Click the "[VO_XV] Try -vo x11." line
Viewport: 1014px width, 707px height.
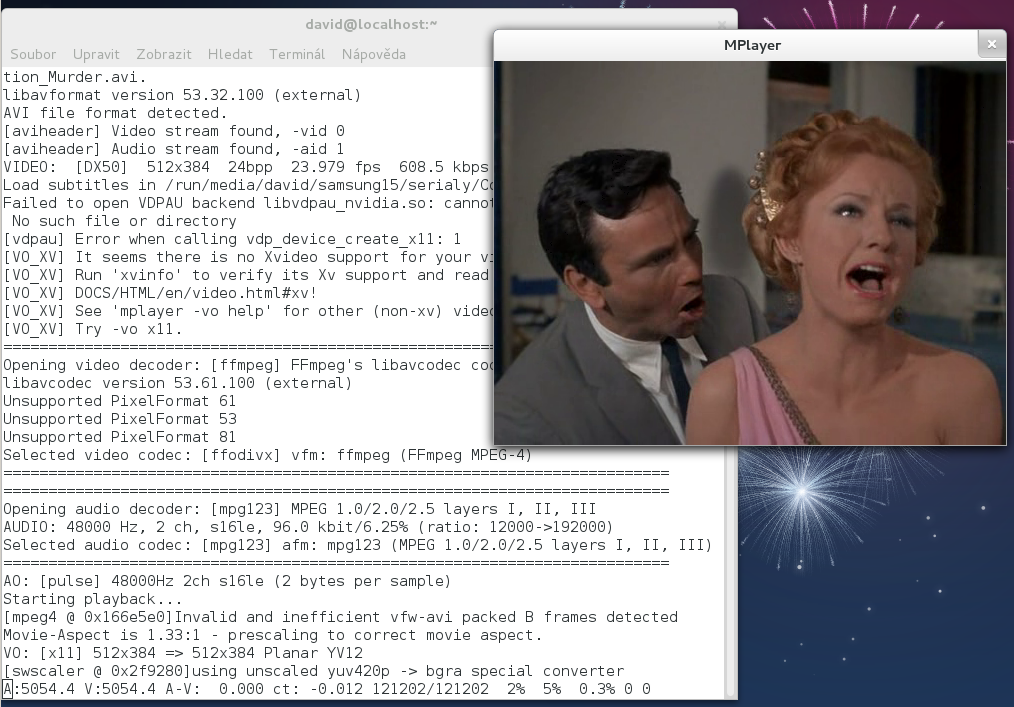pos(92,329)
